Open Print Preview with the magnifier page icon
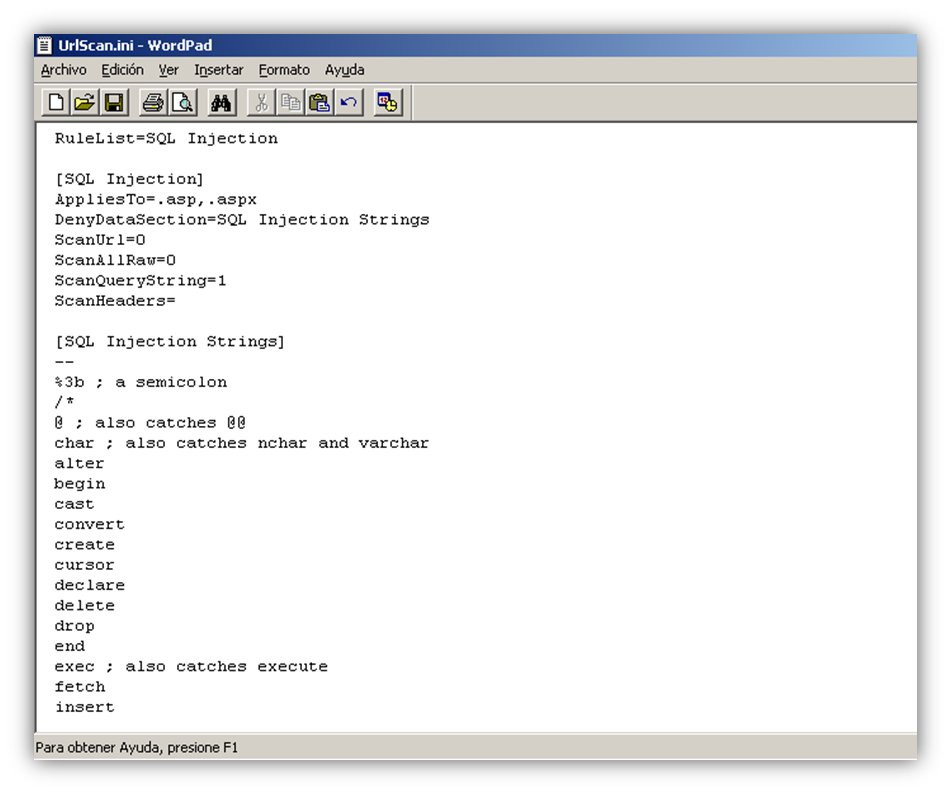Image resolution: width=951 pixels, height=794 pixels. 182,103
